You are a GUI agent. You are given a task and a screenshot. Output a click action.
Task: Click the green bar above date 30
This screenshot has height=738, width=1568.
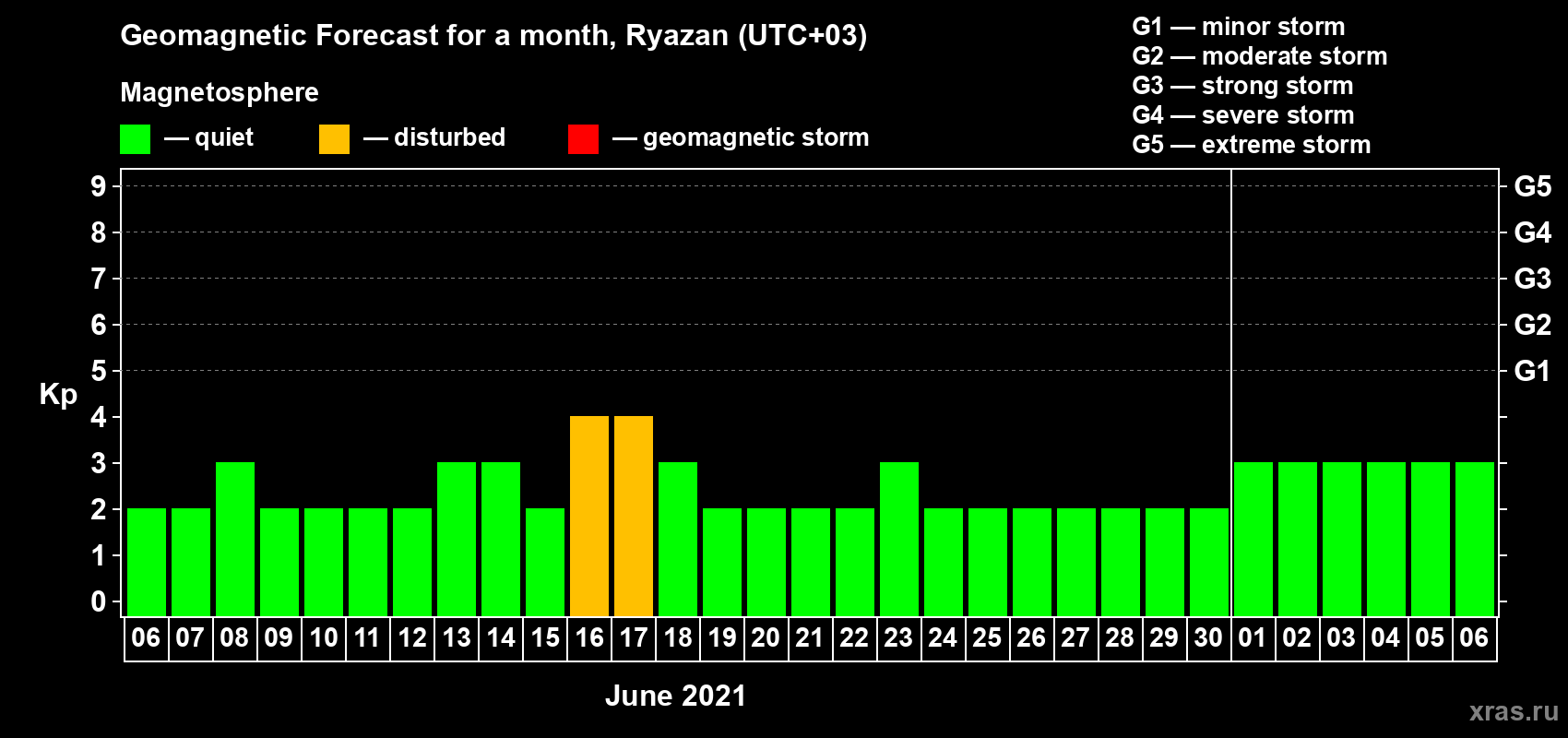(x=1209, y=562)
